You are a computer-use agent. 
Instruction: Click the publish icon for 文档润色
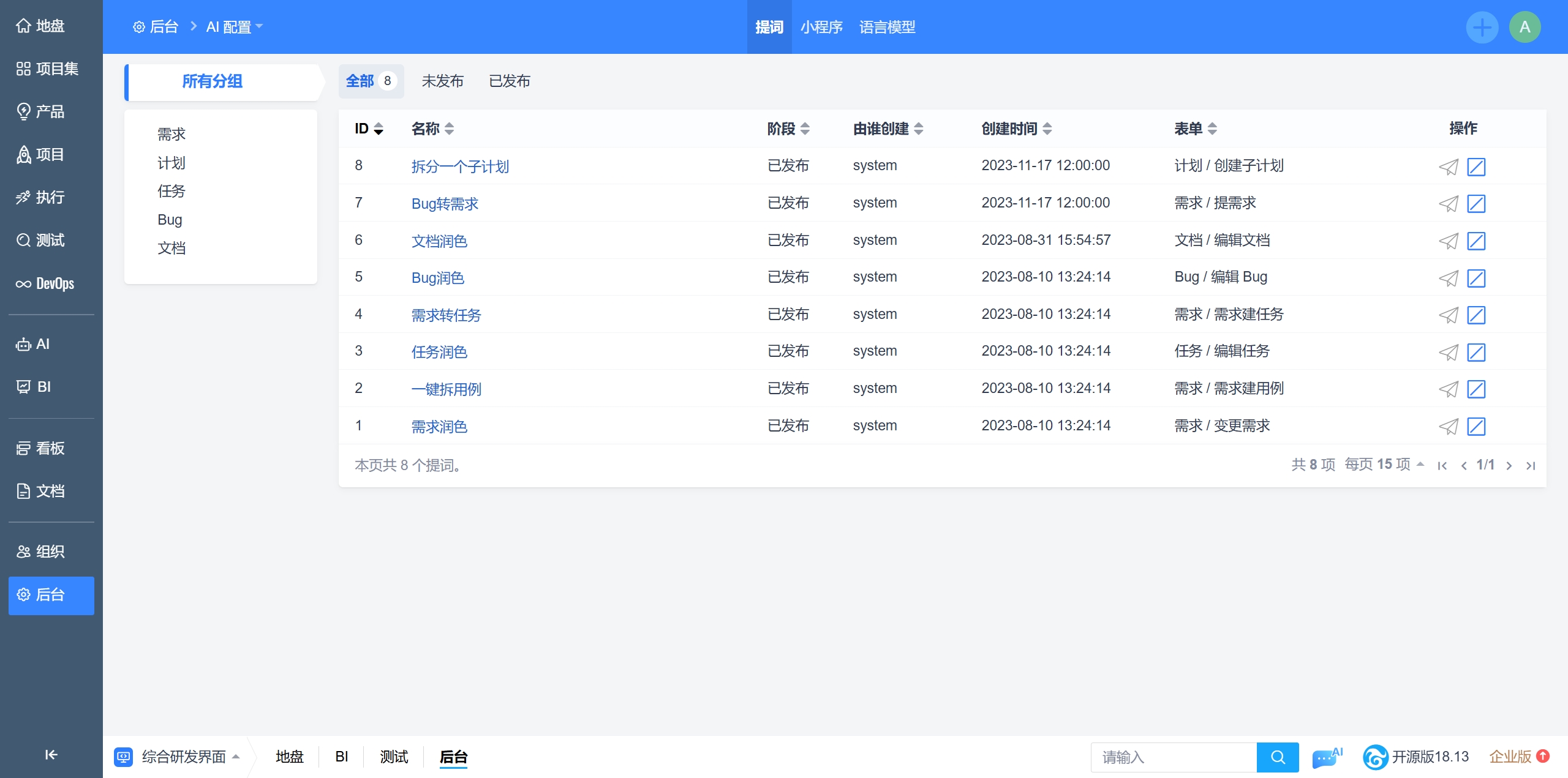[x=1448, y=241]
